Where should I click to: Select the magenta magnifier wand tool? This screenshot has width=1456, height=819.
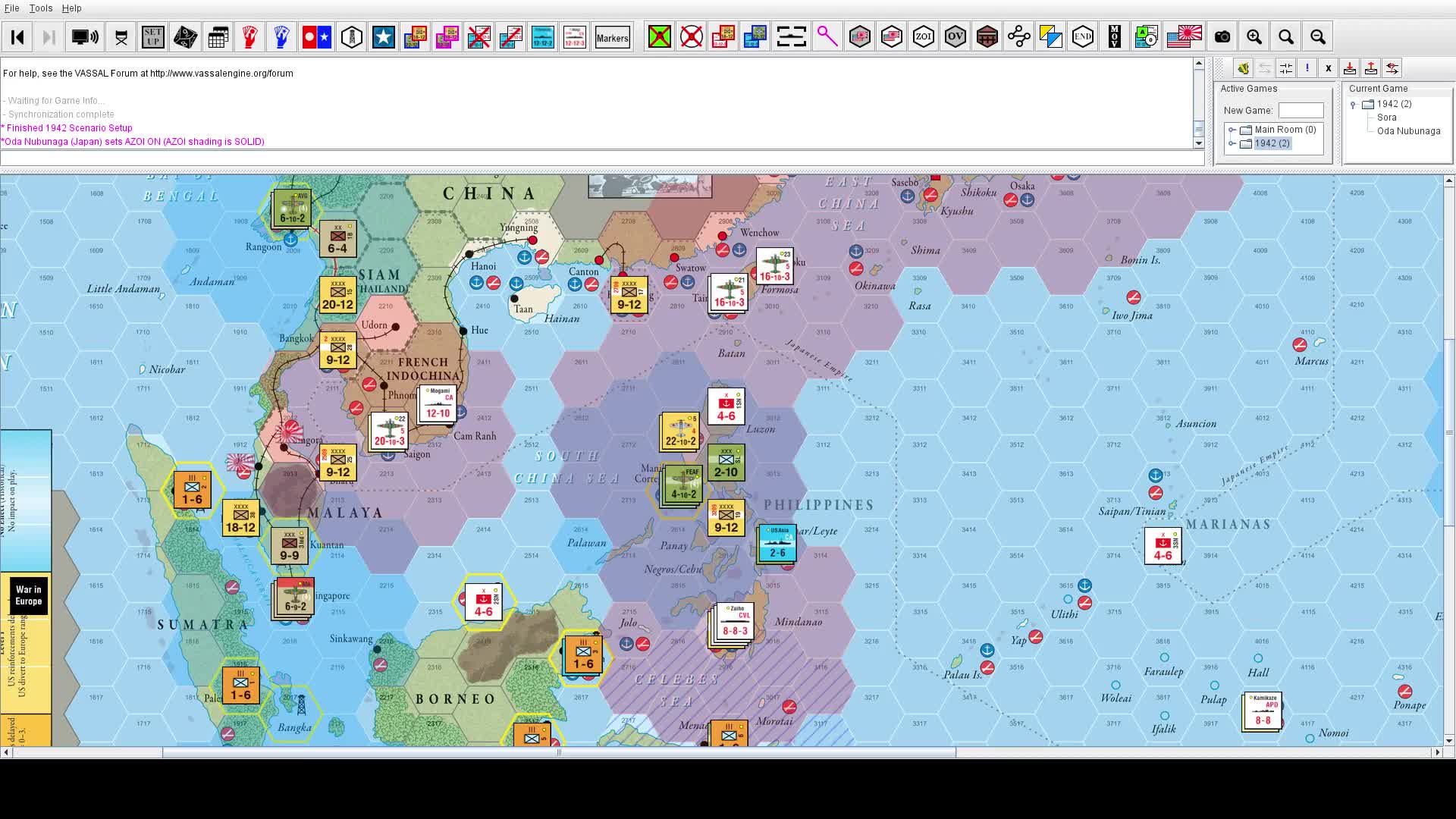[x=827, y=37]
